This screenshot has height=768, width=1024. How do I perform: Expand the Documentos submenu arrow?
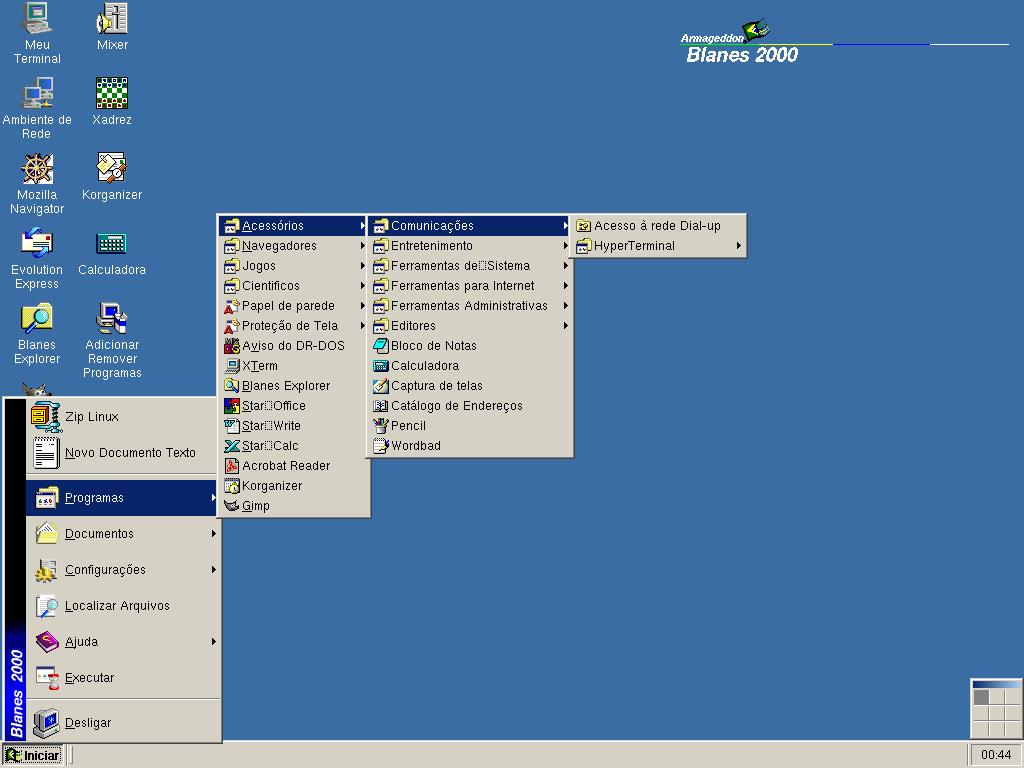[x=214, y=534]
